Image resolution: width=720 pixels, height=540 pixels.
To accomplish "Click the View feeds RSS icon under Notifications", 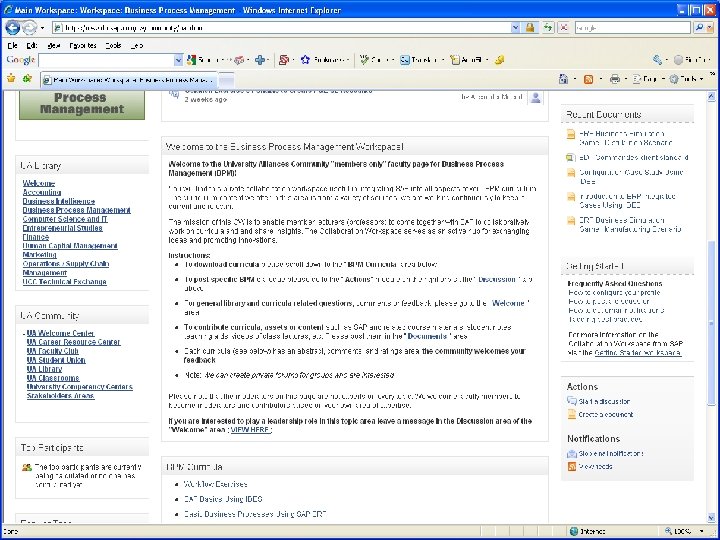I will pyautogui.click(x=572, y=467).
